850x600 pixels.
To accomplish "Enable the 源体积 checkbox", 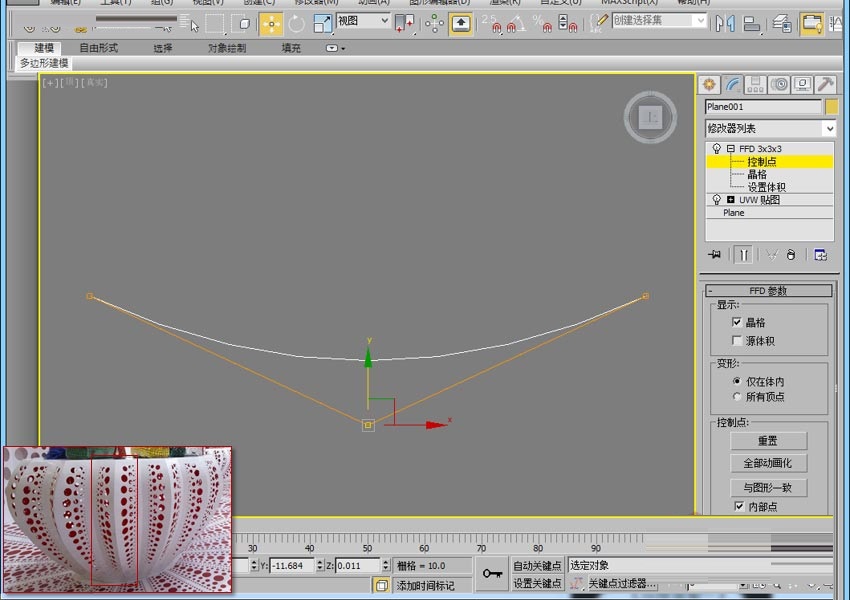I will click(737, 341).
